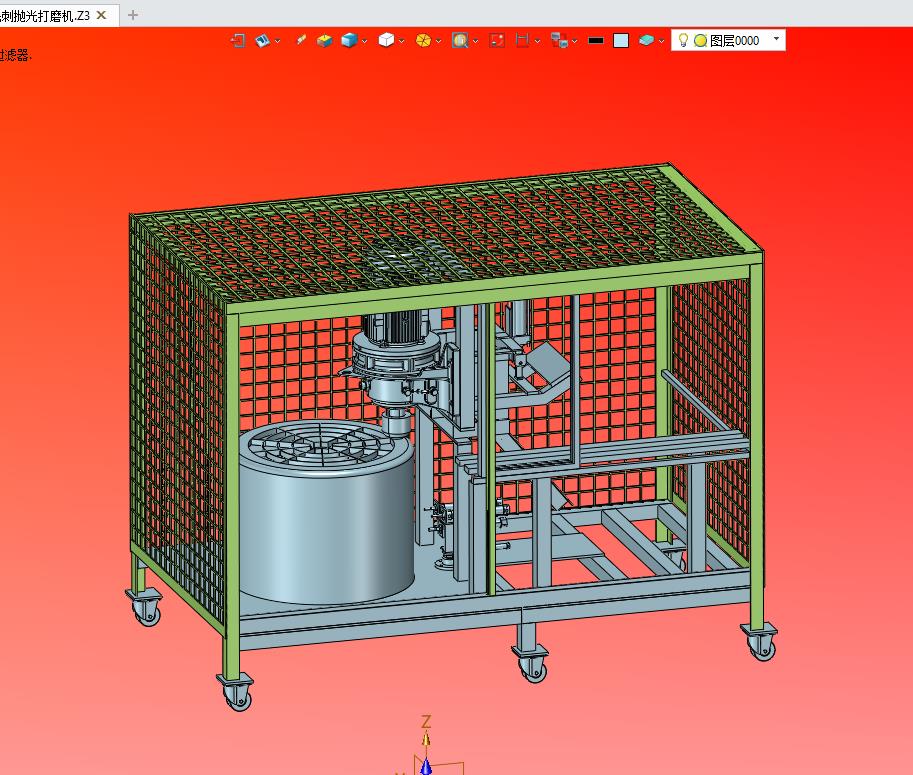Expand the orange sphere dropdown arrow

(x=438, y=41)
